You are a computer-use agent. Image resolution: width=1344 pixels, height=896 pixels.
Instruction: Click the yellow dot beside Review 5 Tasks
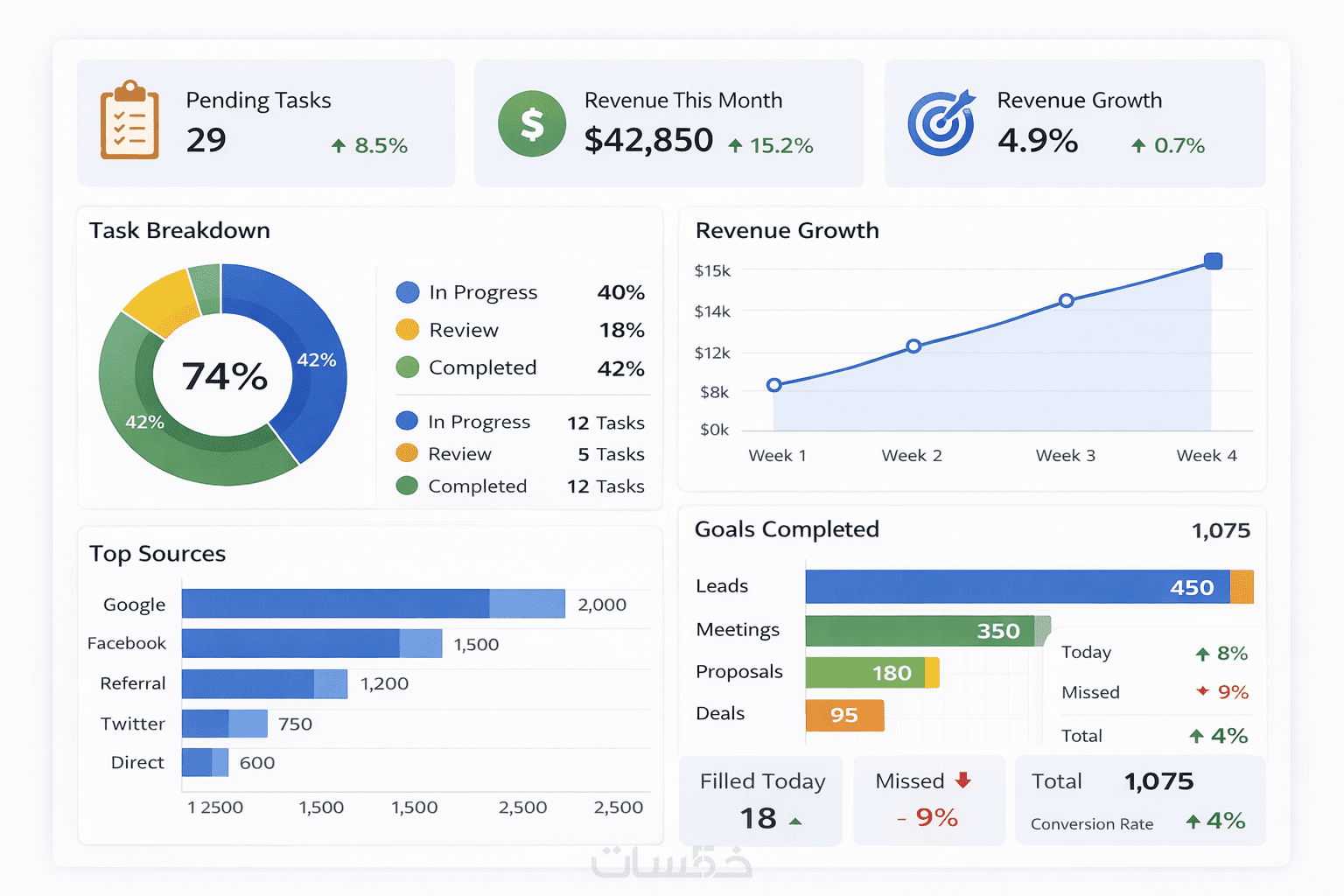(x=407, y=453)
